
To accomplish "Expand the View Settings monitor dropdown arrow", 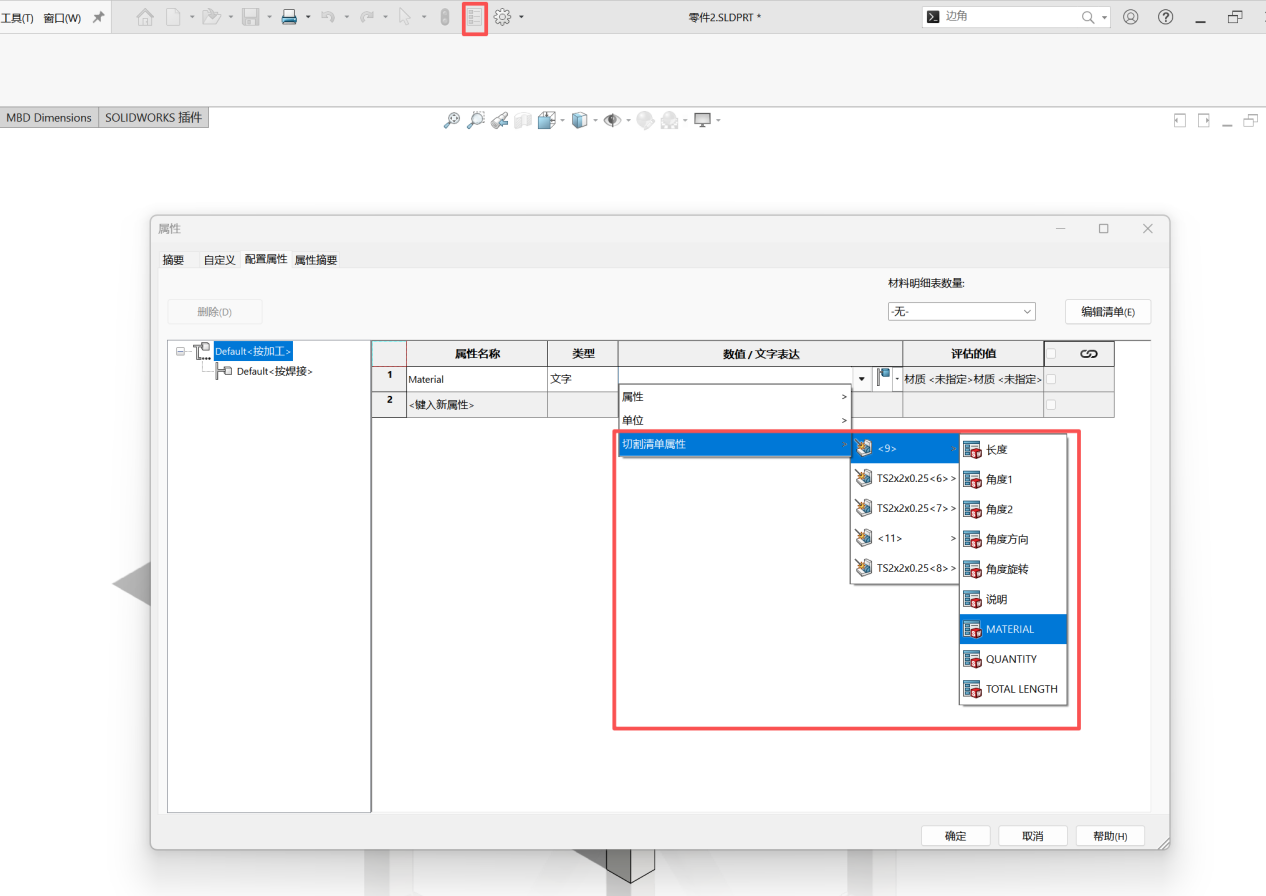I will (x=718, y=120).
